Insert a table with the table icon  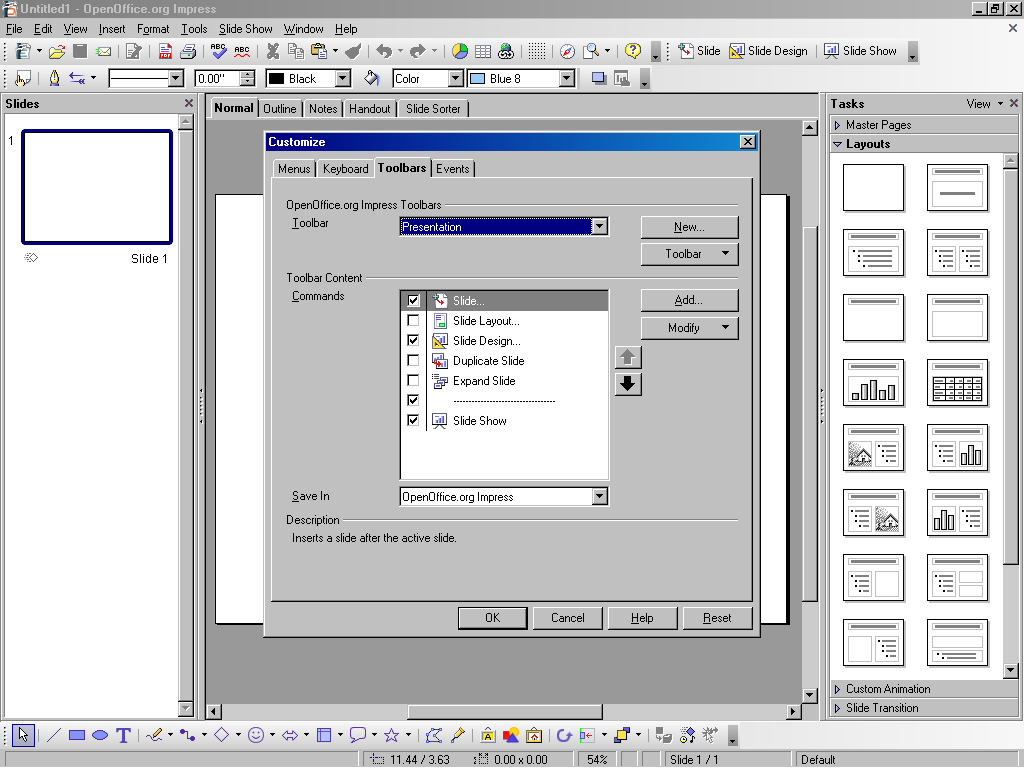point(483,51)
